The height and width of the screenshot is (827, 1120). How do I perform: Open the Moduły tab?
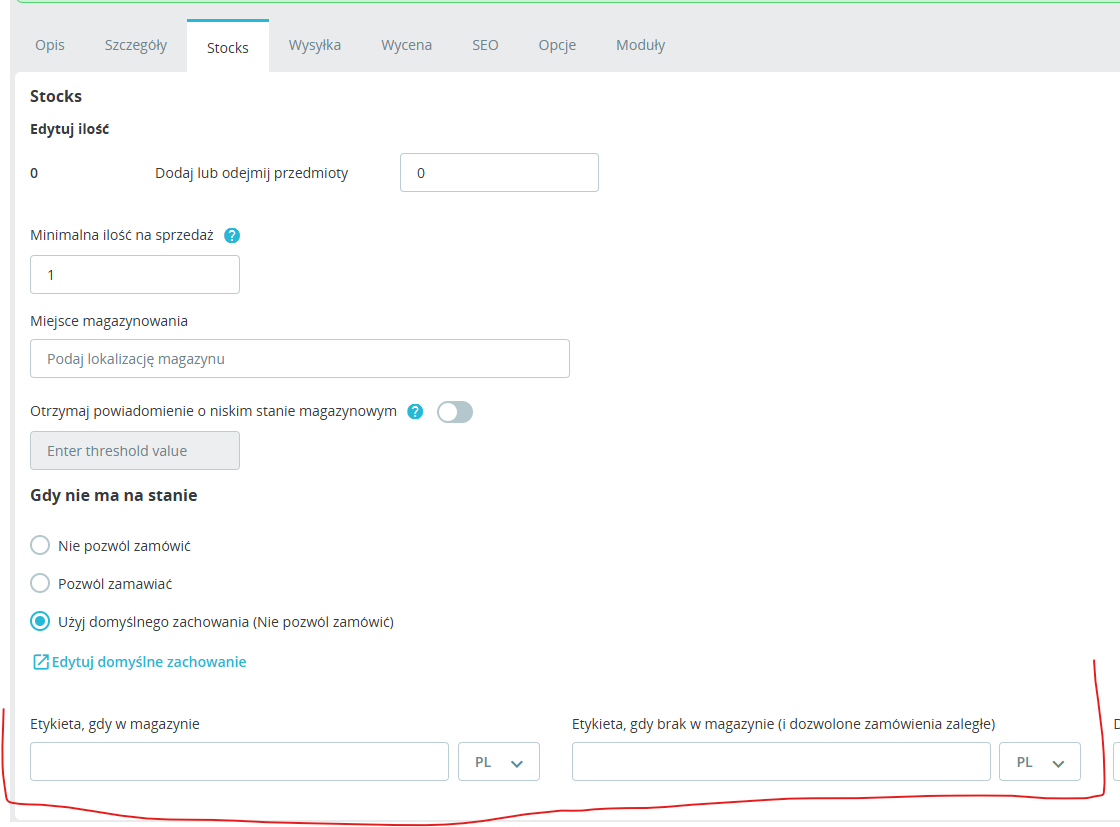[641, 45]
